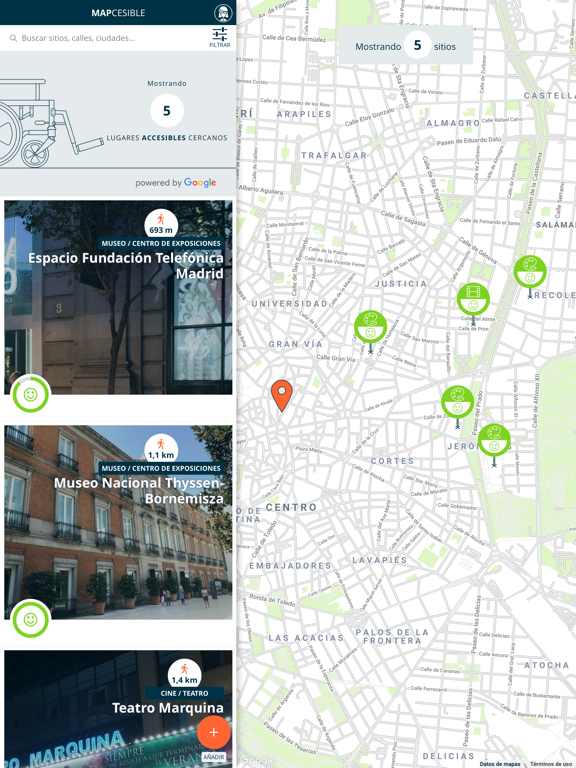The image size is (576, 768).
Task: Open the Espacio Fundación Telefónica Madrid card
Action: [x=118, y=297]
